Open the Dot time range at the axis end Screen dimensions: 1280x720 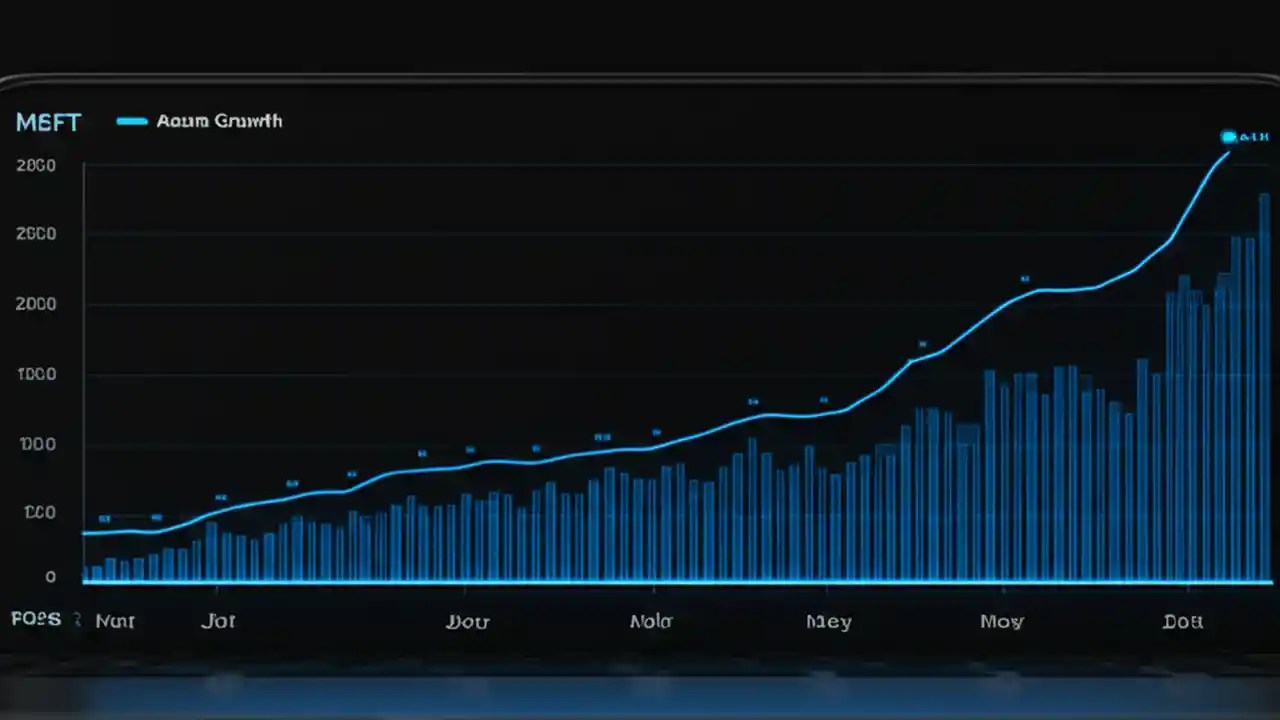tap(1182, 620)
